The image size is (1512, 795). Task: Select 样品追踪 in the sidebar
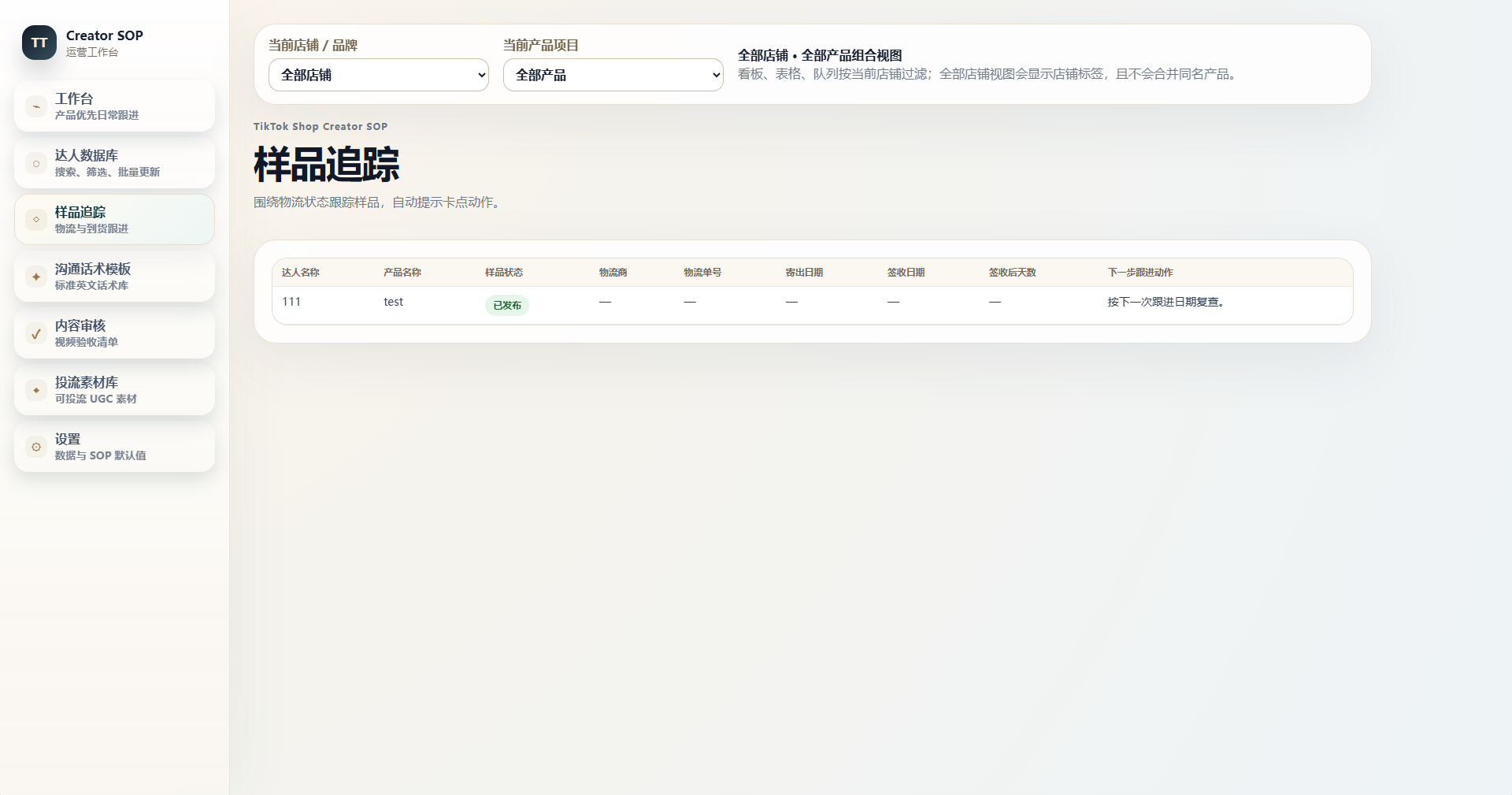click(x=114, y=220)
